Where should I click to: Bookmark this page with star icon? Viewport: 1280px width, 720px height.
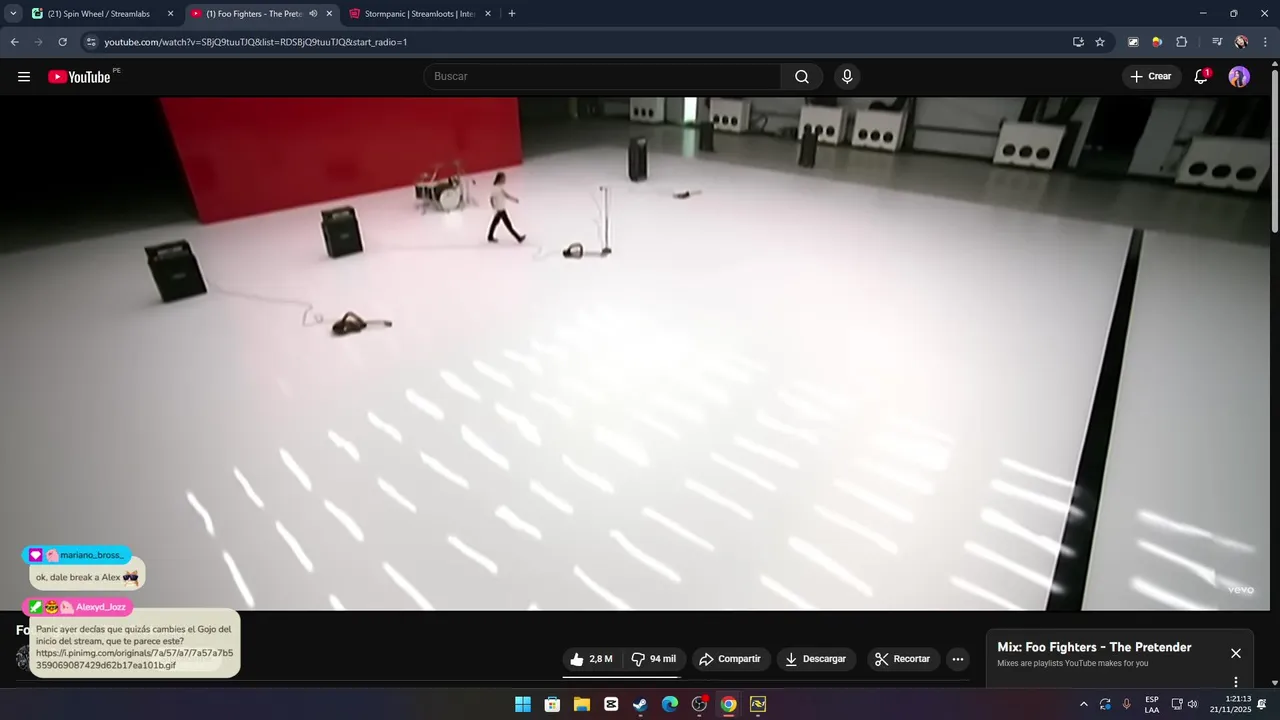(x=1100, y=42)
